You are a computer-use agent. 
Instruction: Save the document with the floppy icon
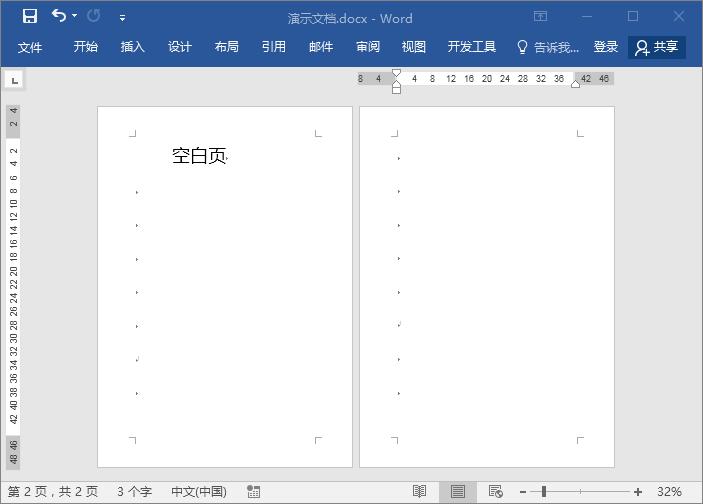point(30,17)
